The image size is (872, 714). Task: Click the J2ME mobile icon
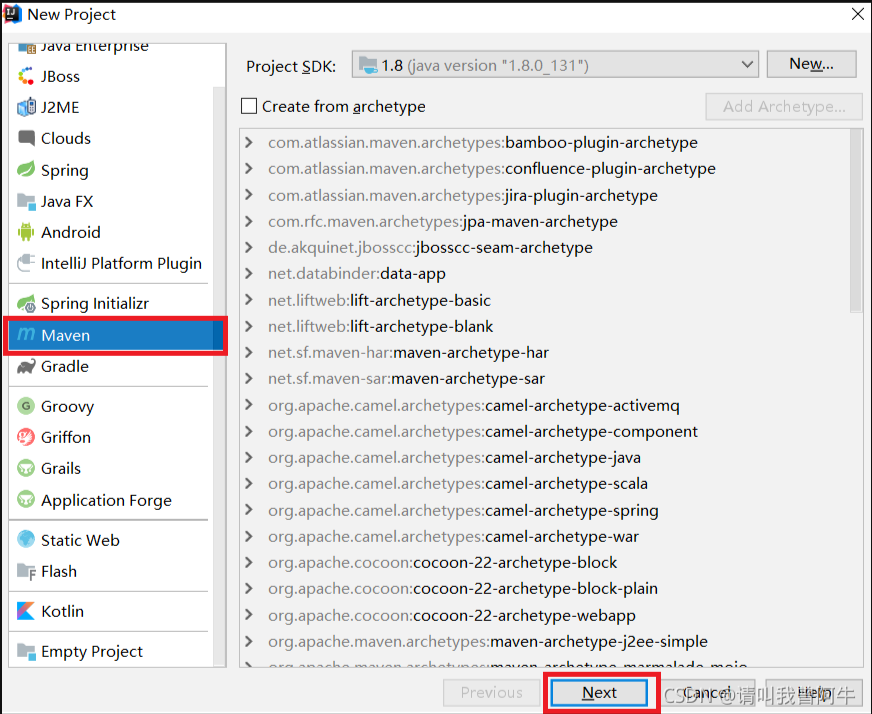click(26, 107)
